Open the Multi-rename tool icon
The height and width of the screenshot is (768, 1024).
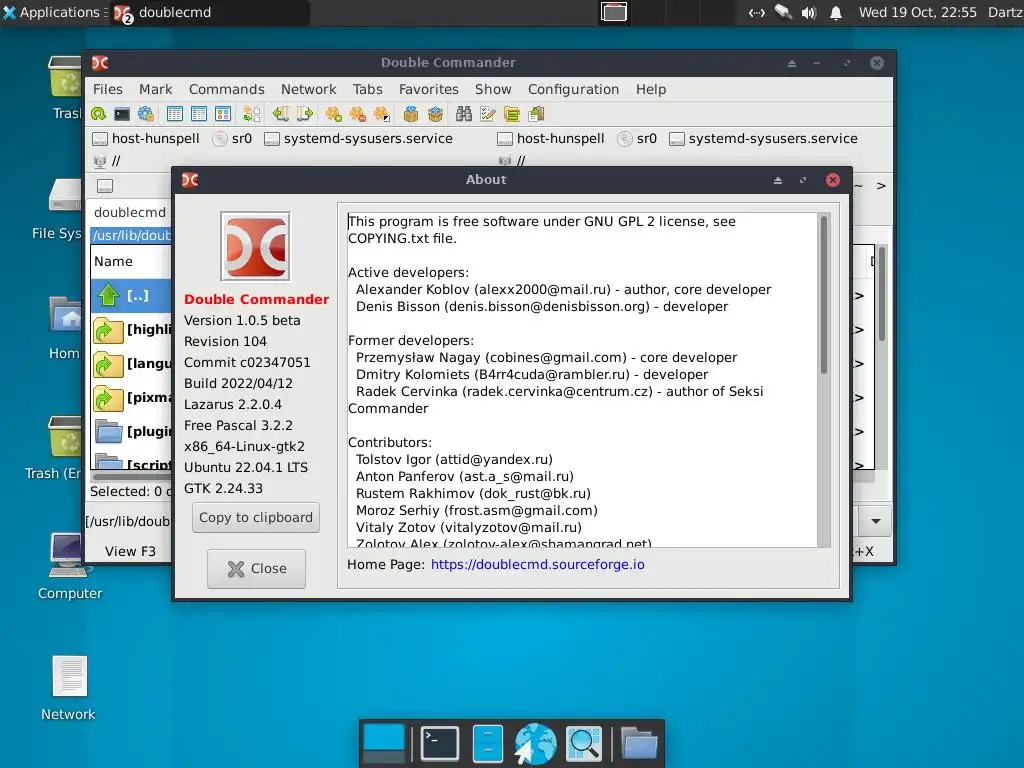[488, 114]
